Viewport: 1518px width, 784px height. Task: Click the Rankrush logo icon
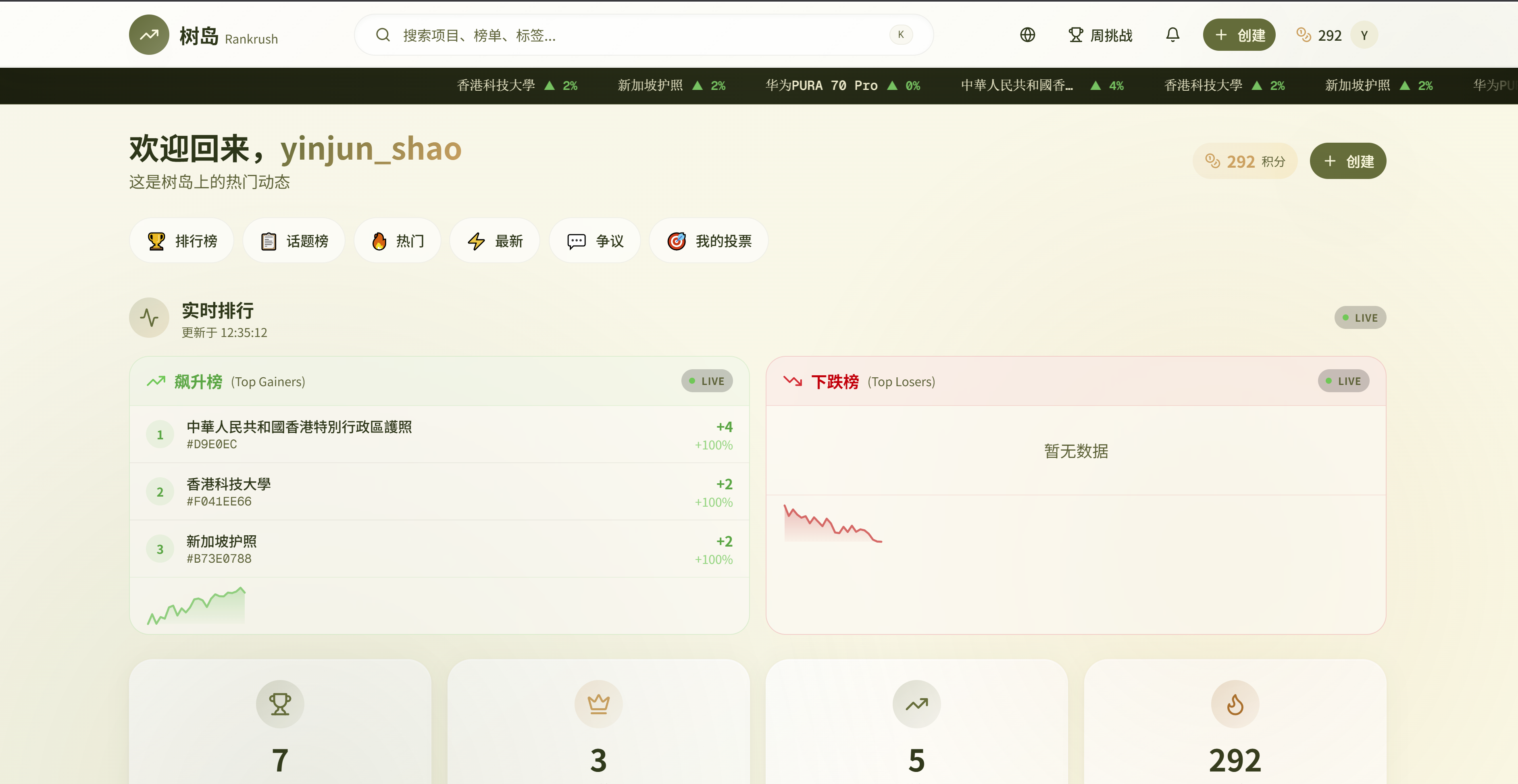149,35
